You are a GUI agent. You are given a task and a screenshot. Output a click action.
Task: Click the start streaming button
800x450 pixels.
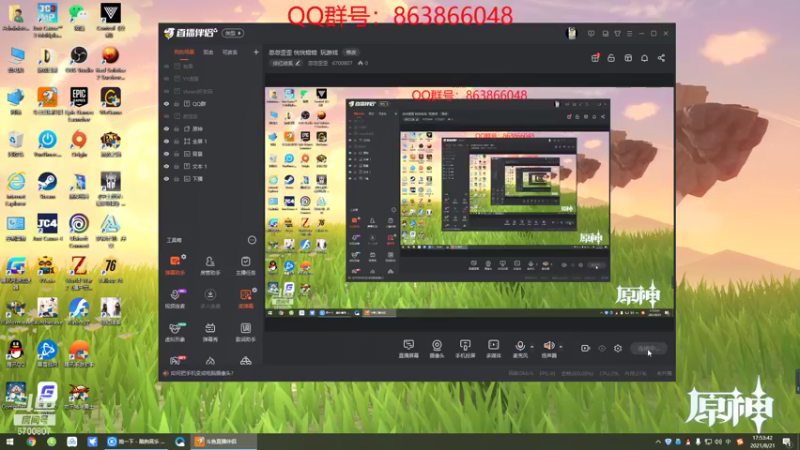tap(648, 348)
